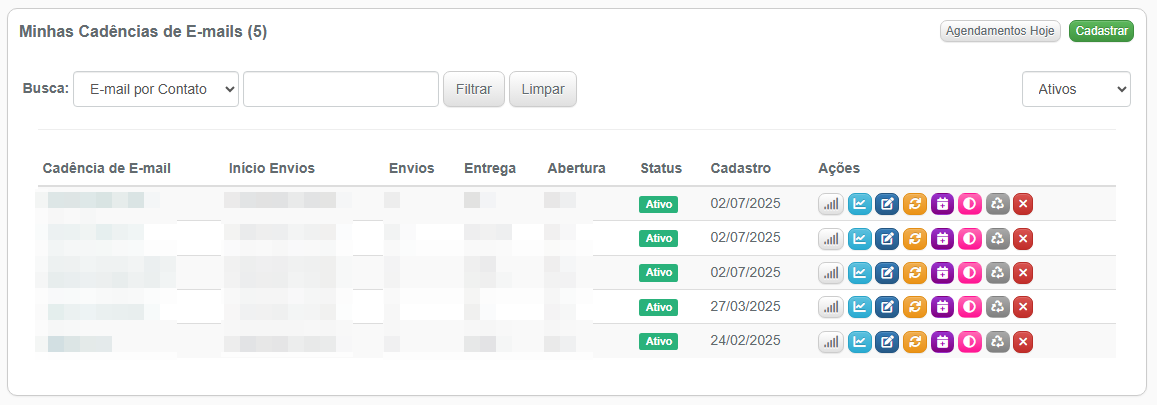Toggle pink half-circle icon for 24/02/2025 cadence
Screen dimensions: 1157x405
pos(969,342)
